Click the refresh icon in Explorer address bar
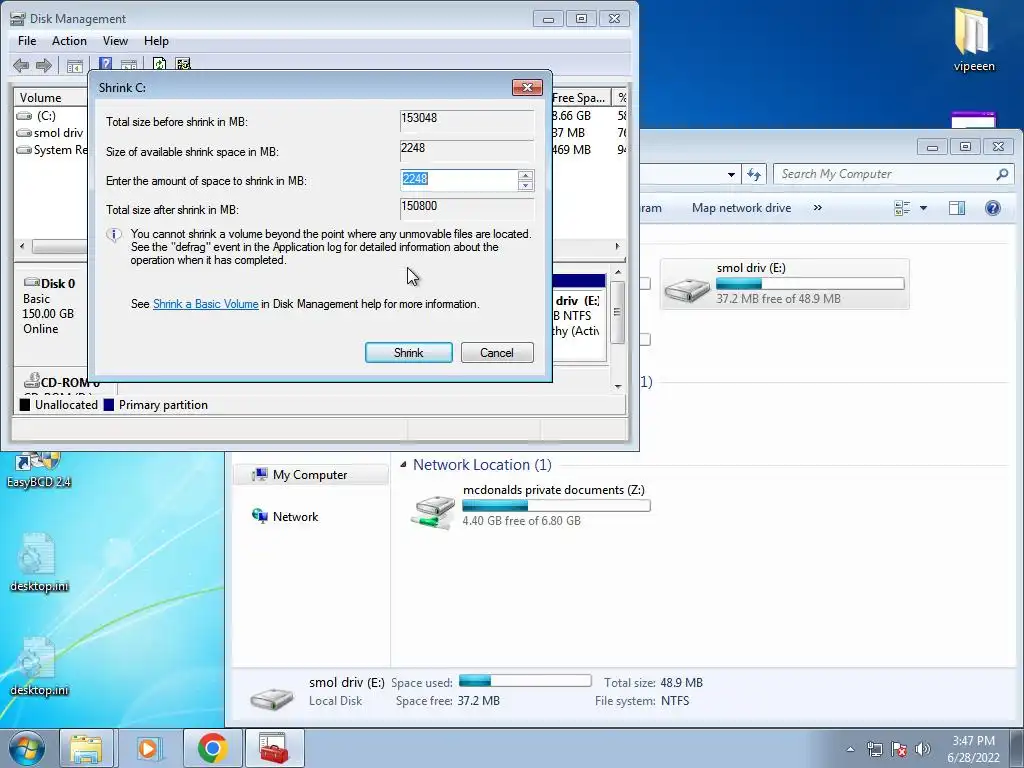 coord(754,174)
